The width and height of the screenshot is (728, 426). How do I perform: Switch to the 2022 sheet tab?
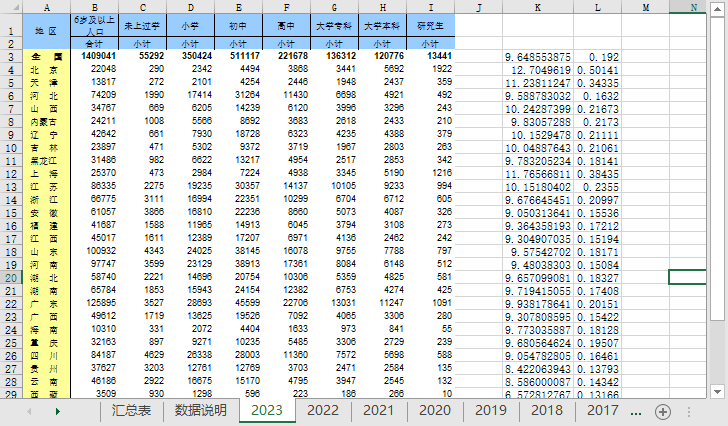click(323, 411)
